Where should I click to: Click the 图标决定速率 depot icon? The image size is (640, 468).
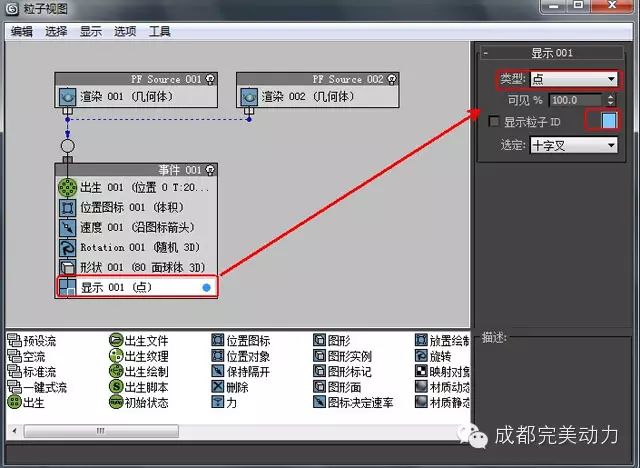(x=319, y=402)
